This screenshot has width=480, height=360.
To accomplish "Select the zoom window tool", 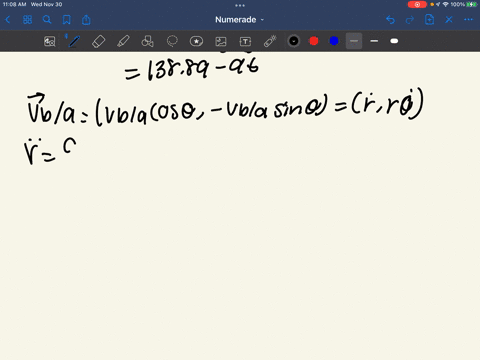I will [50, 41].
